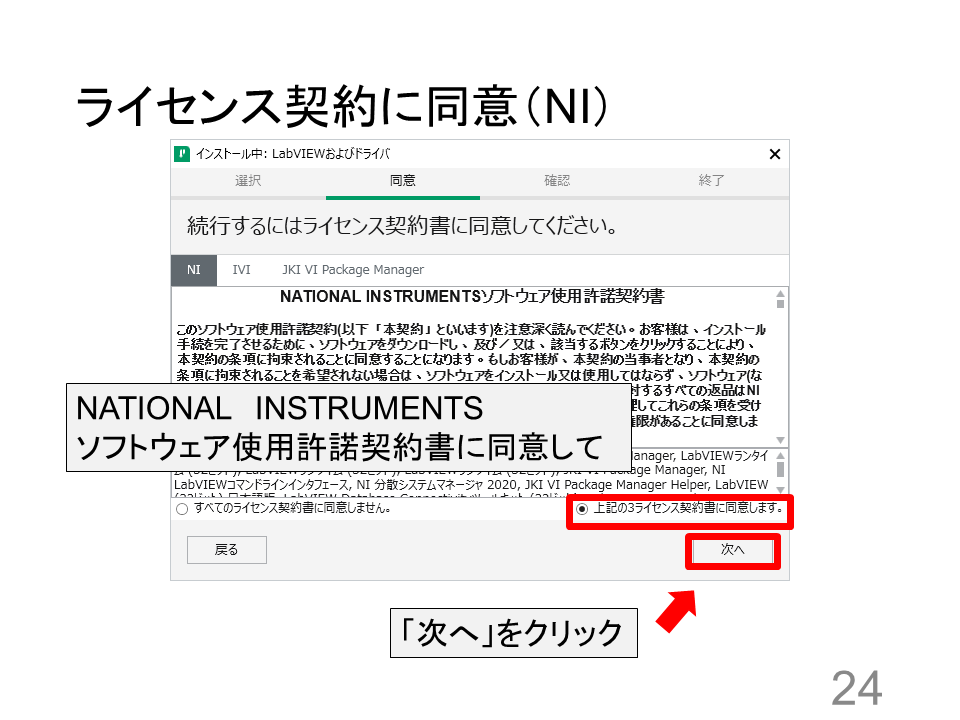Click the title 'インストール中: LabVIEWおよびドライバ'
The height and width of the screenshot is (720, 960).
point(293,154)
